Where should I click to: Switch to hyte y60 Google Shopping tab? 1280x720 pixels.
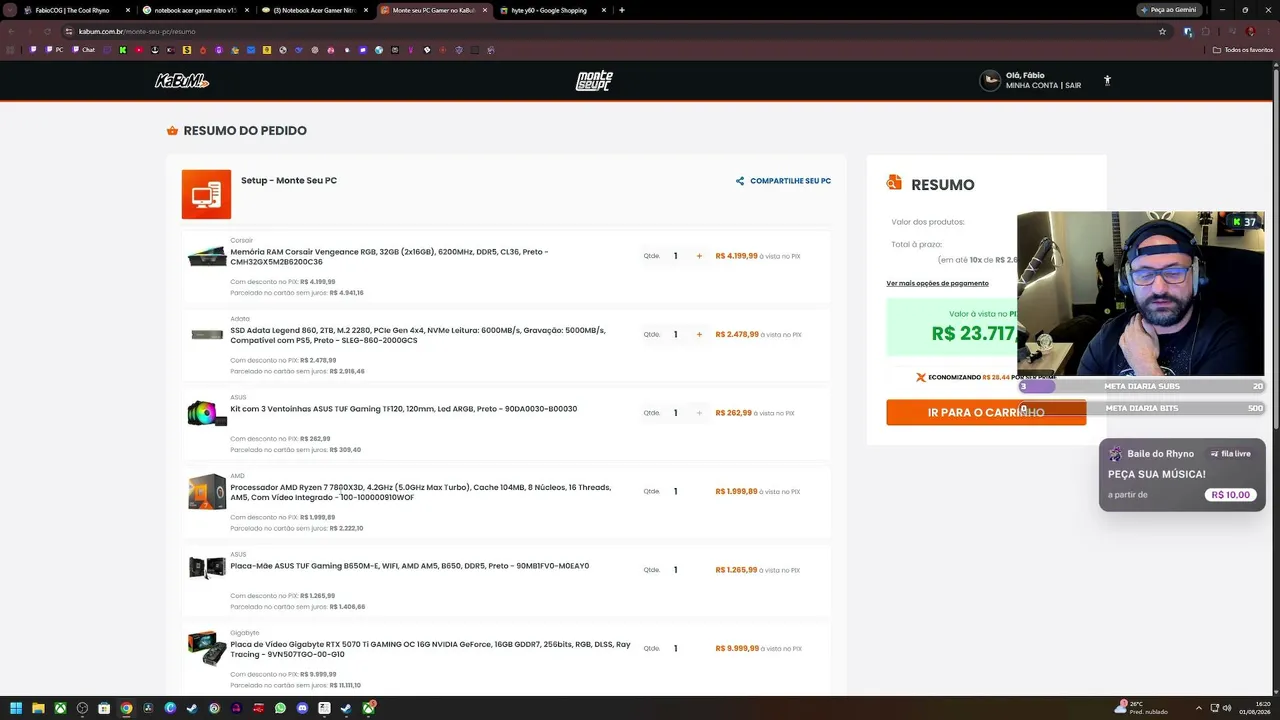553,10
